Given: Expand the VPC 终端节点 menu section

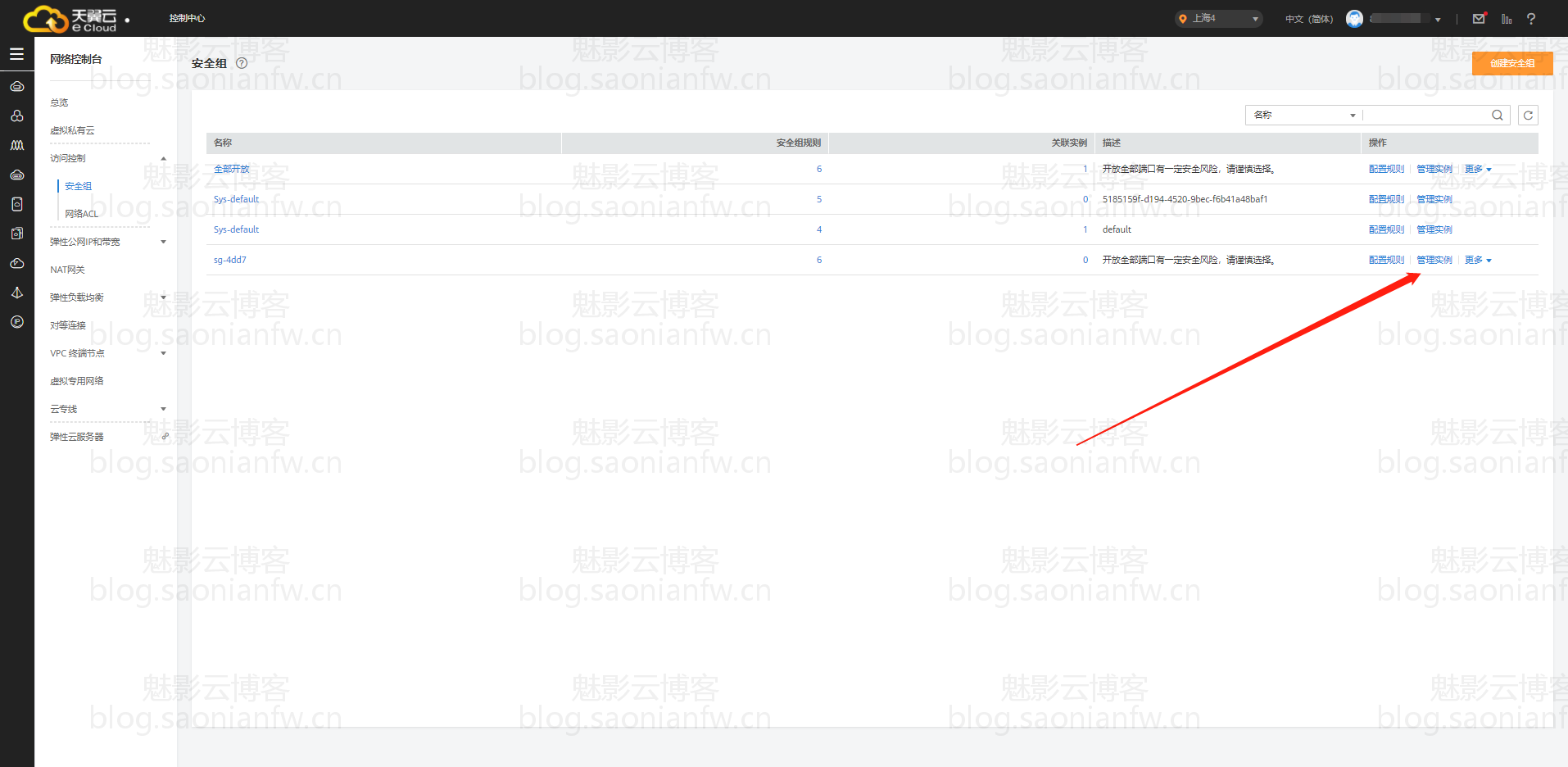Looking at the screenshot, I should tap(163, 353).
